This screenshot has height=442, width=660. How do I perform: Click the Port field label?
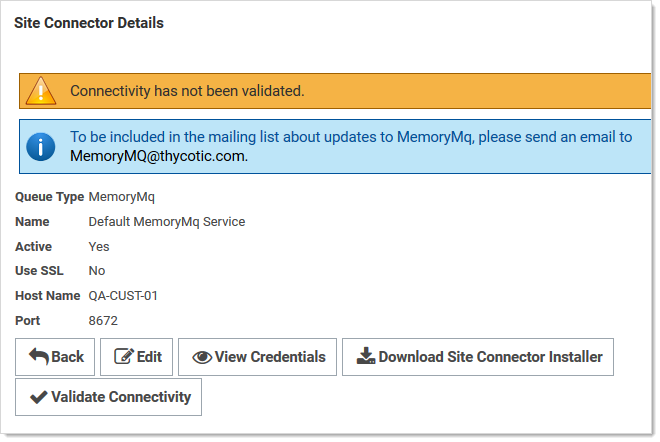27,321
